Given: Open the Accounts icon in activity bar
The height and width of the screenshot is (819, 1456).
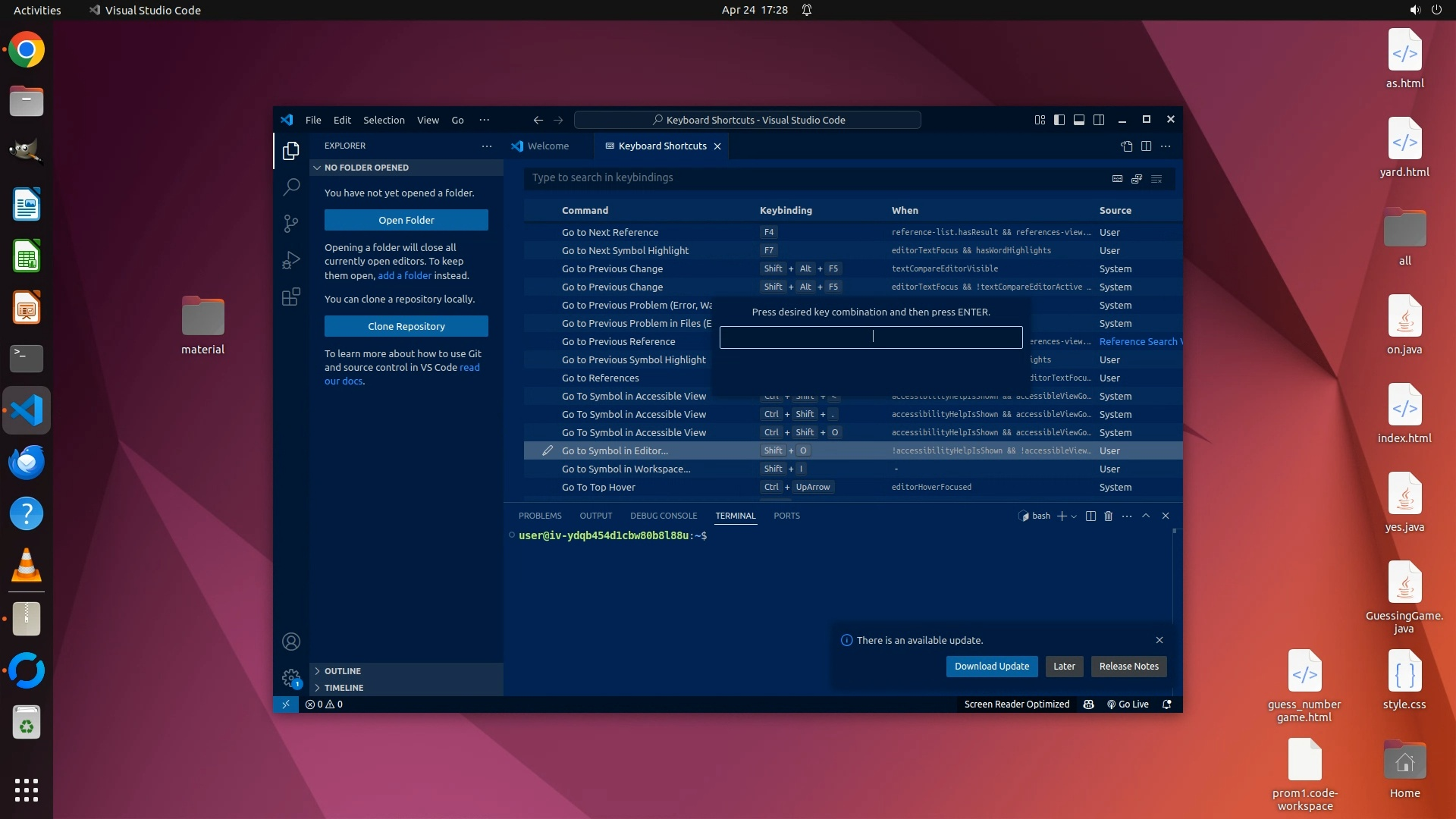Looking at the screenshot, I should [291, 642].
